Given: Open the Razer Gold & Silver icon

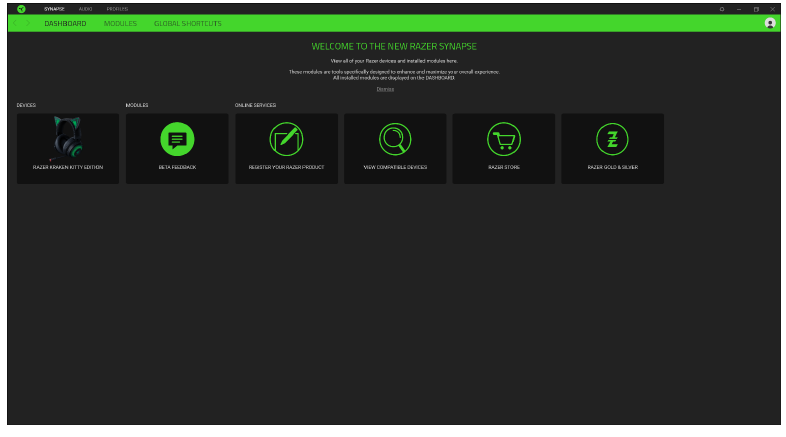Looking at the screenshot, I should [613, 139].
